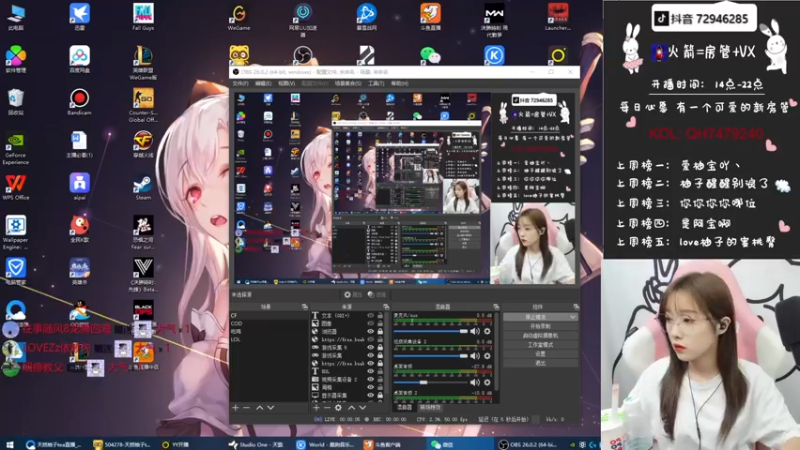
Task: Open WPS Office desktop icon
Action: tap(16, 187)
